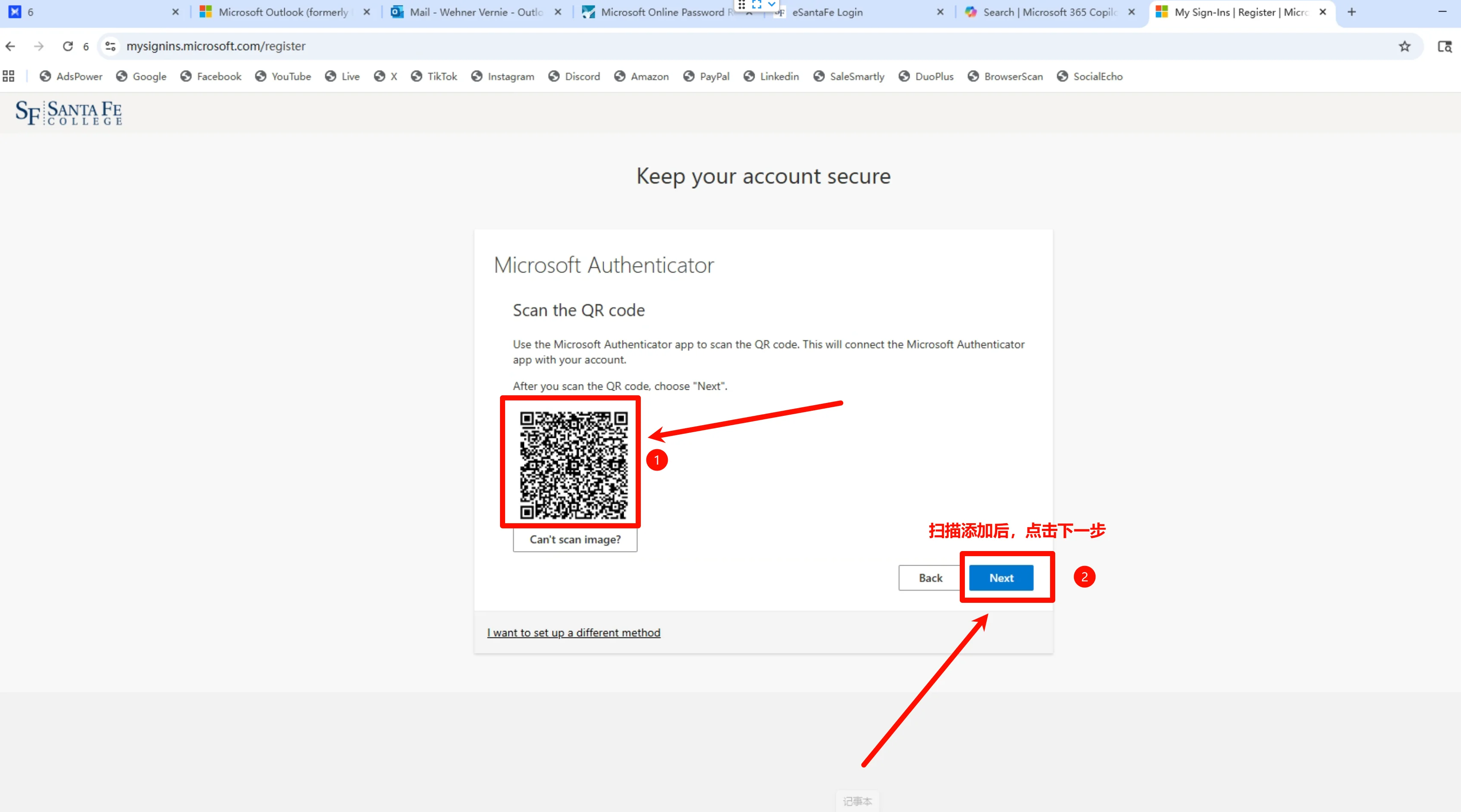The width and height of the screenshot is (1461, 812).
Task: Go back with the browser back arrow
Action: pos(11,46)
